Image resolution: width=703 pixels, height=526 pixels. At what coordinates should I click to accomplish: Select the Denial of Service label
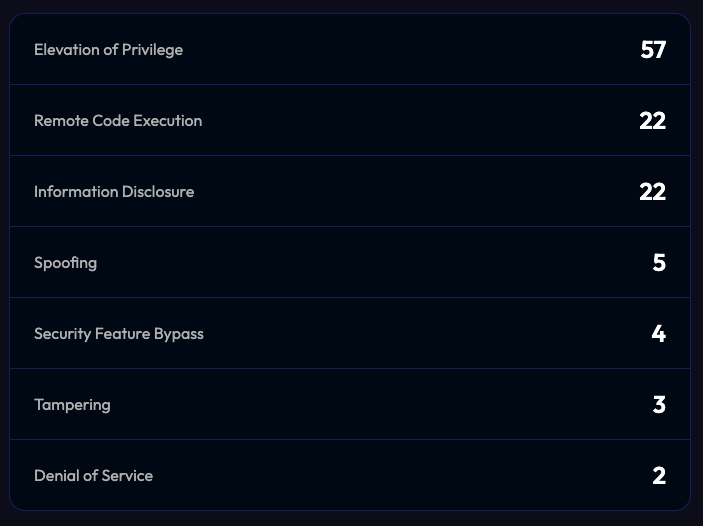pos(93,476)
